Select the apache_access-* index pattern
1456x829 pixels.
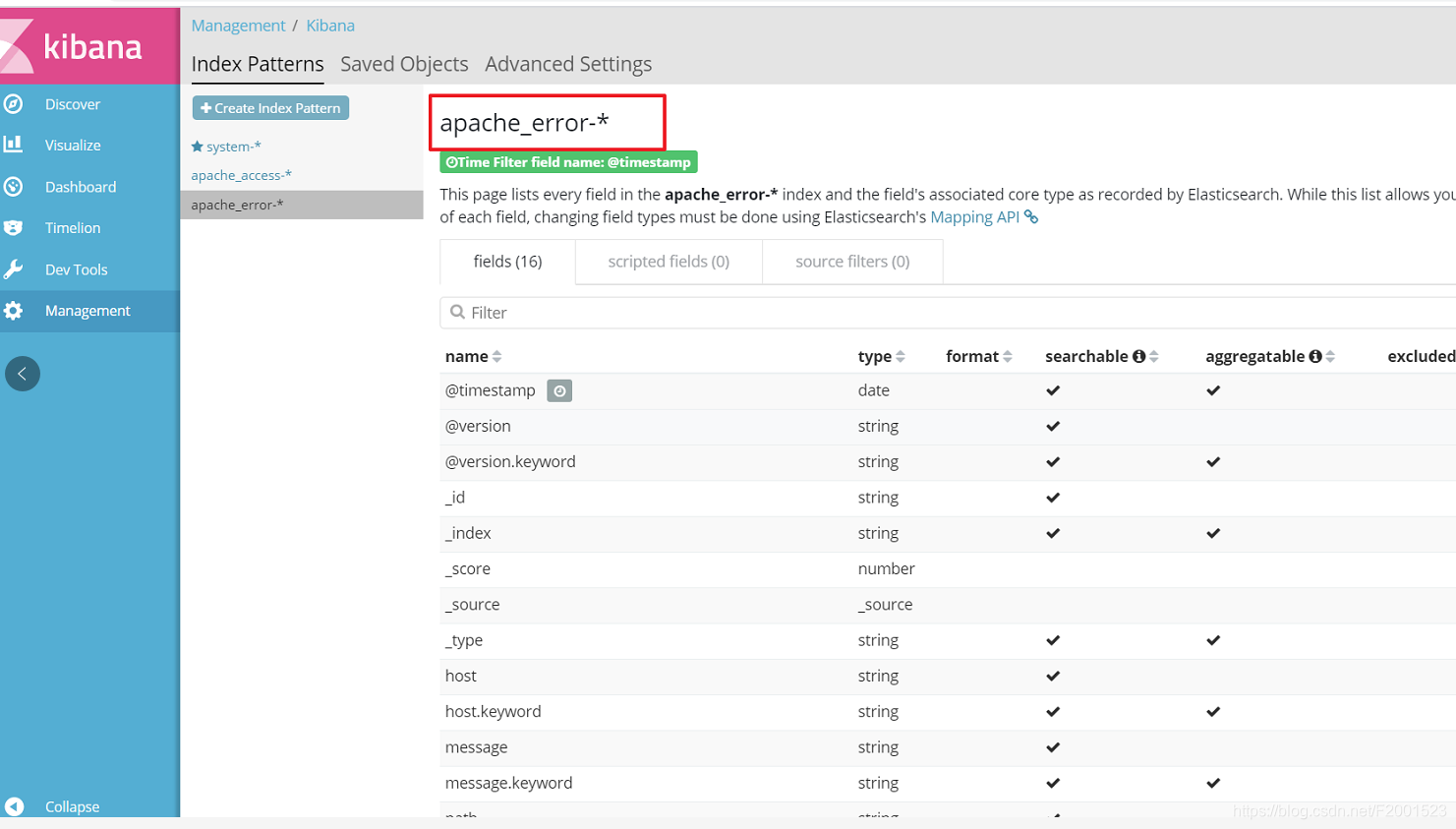click(242, 175)
